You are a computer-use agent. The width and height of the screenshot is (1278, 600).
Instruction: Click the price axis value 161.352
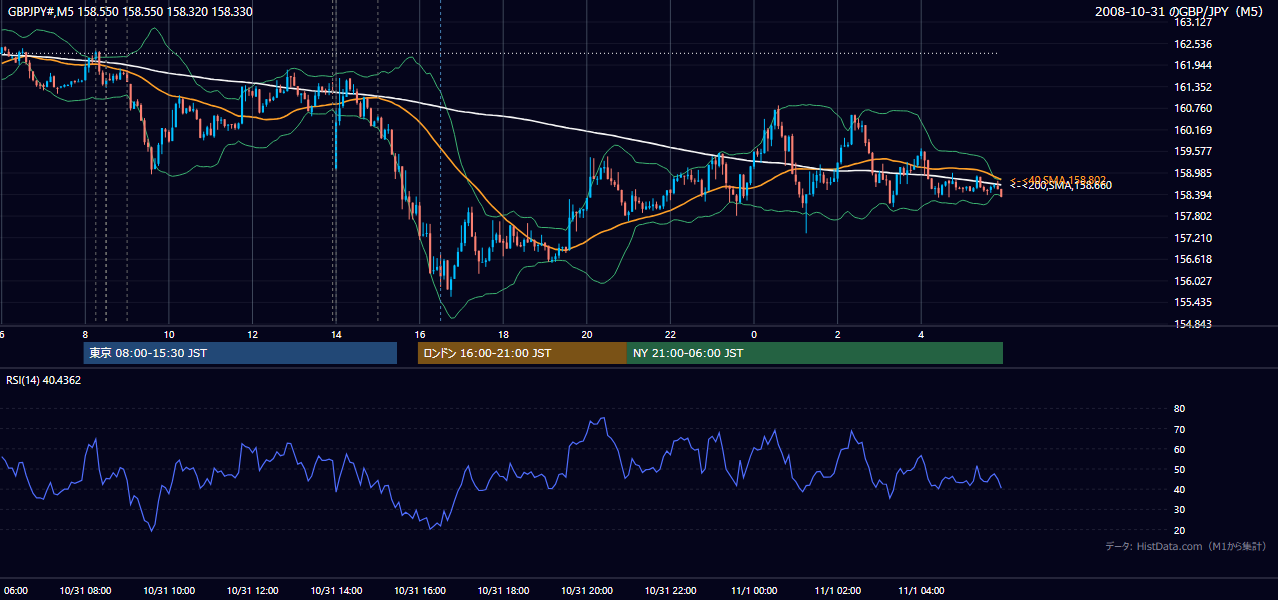click(1192, 87)
